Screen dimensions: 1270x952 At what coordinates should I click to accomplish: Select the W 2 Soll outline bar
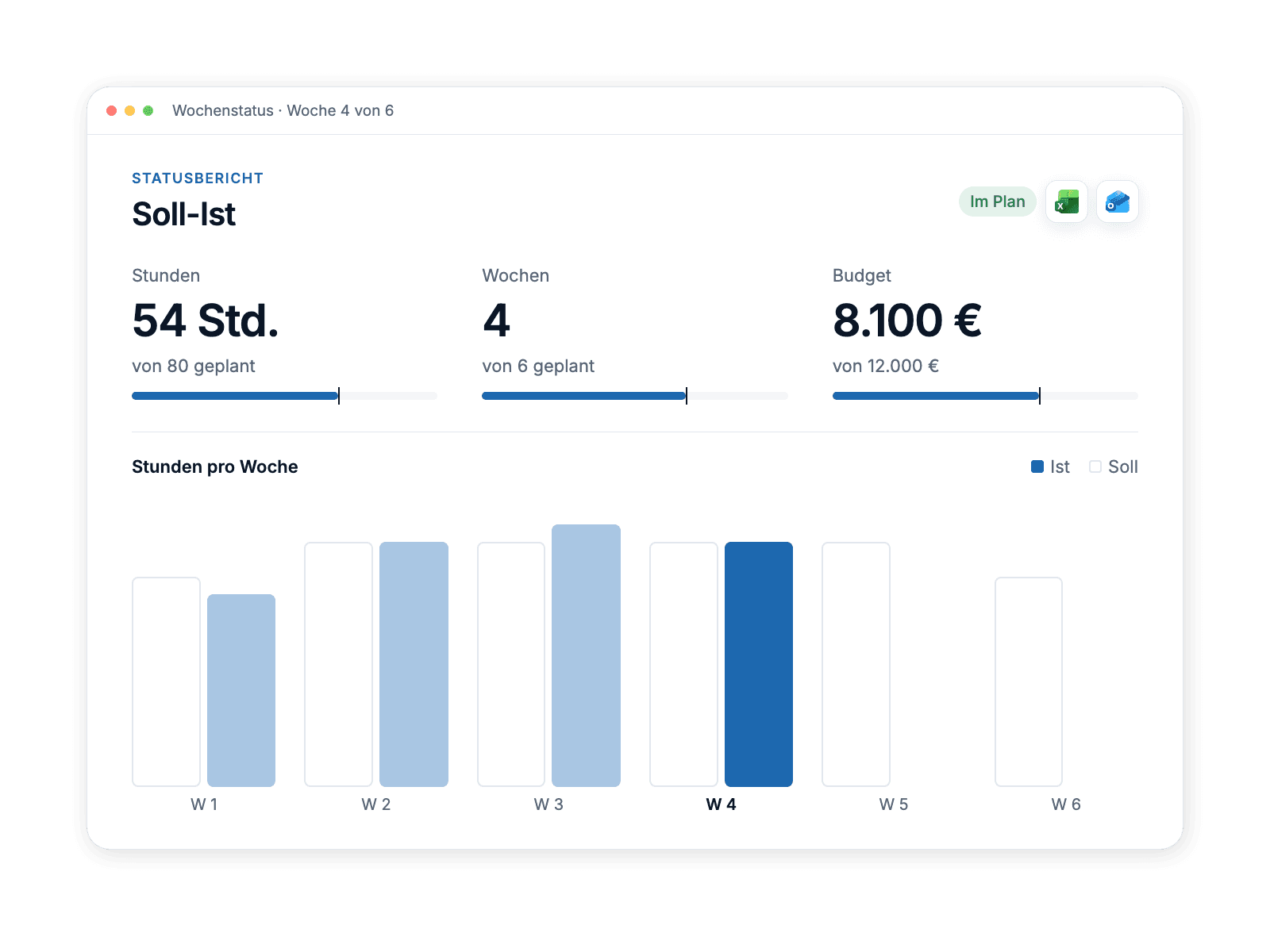point(339,664)
